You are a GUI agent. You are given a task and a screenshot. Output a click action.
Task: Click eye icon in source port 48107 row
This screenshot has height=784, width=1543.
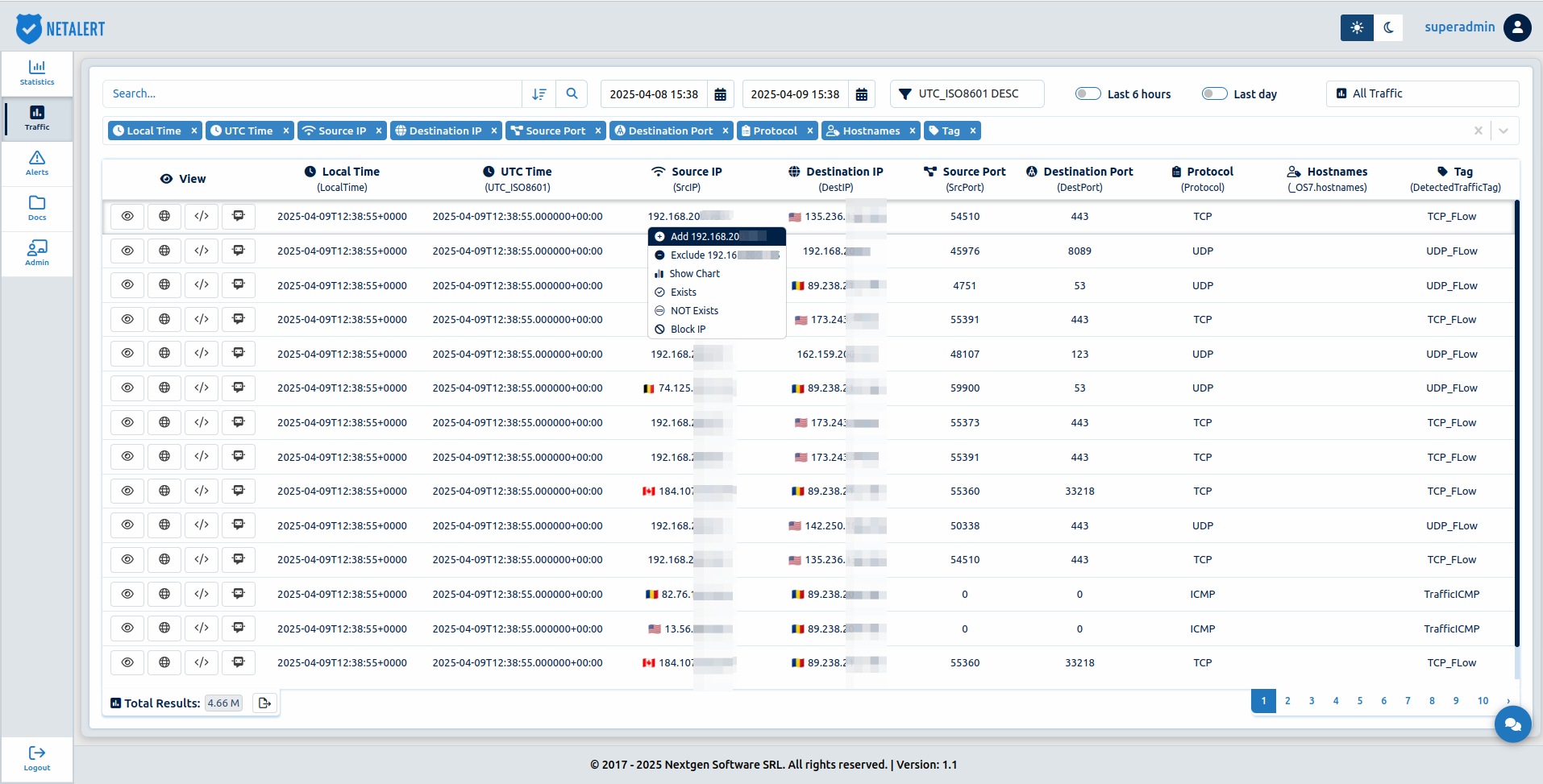point(127,354)
